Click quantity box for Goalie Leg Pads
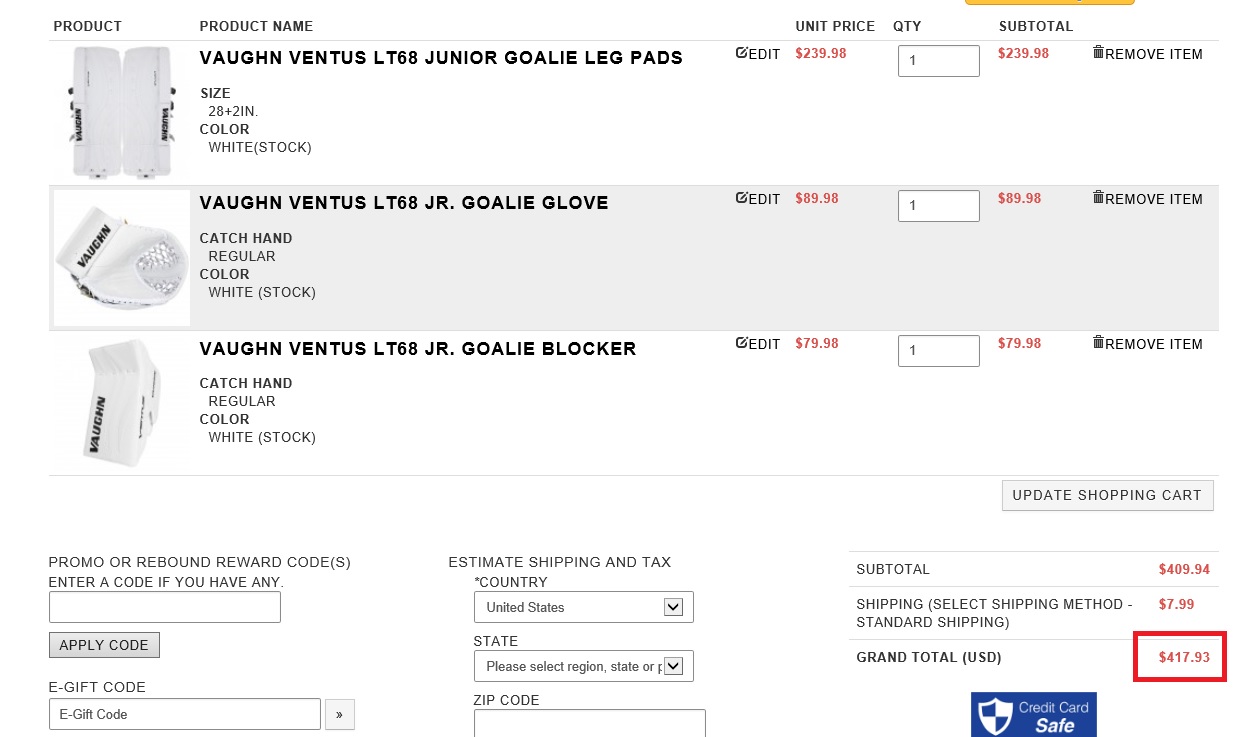Image resolution: width=1237 pixels, height=737 pixels. click(x=939, y=61)
